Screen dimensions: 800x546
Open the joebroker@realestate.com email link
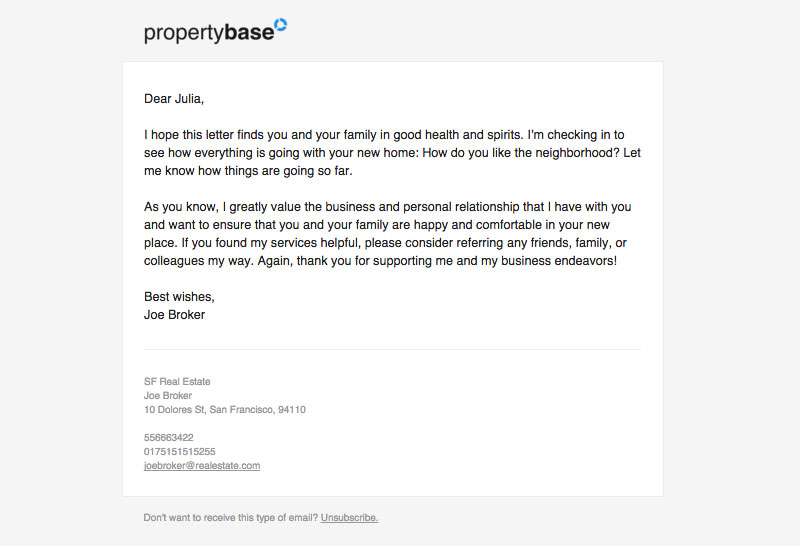click(x=202, y=465)
